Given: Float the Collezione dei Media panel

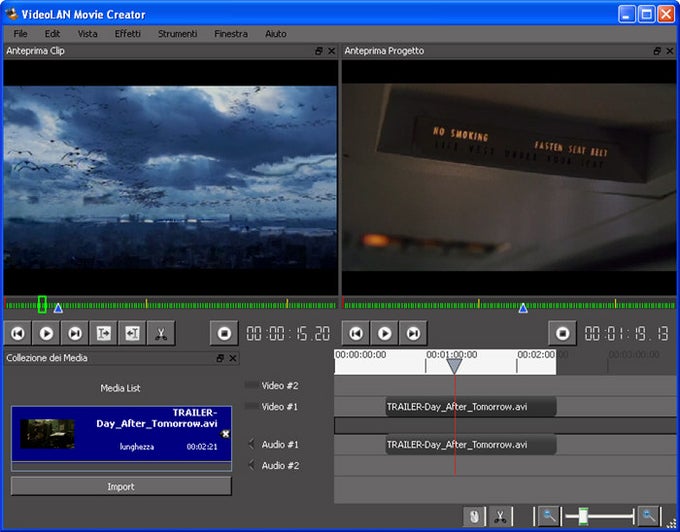Looking at the screenshot, I should [220, 358].
